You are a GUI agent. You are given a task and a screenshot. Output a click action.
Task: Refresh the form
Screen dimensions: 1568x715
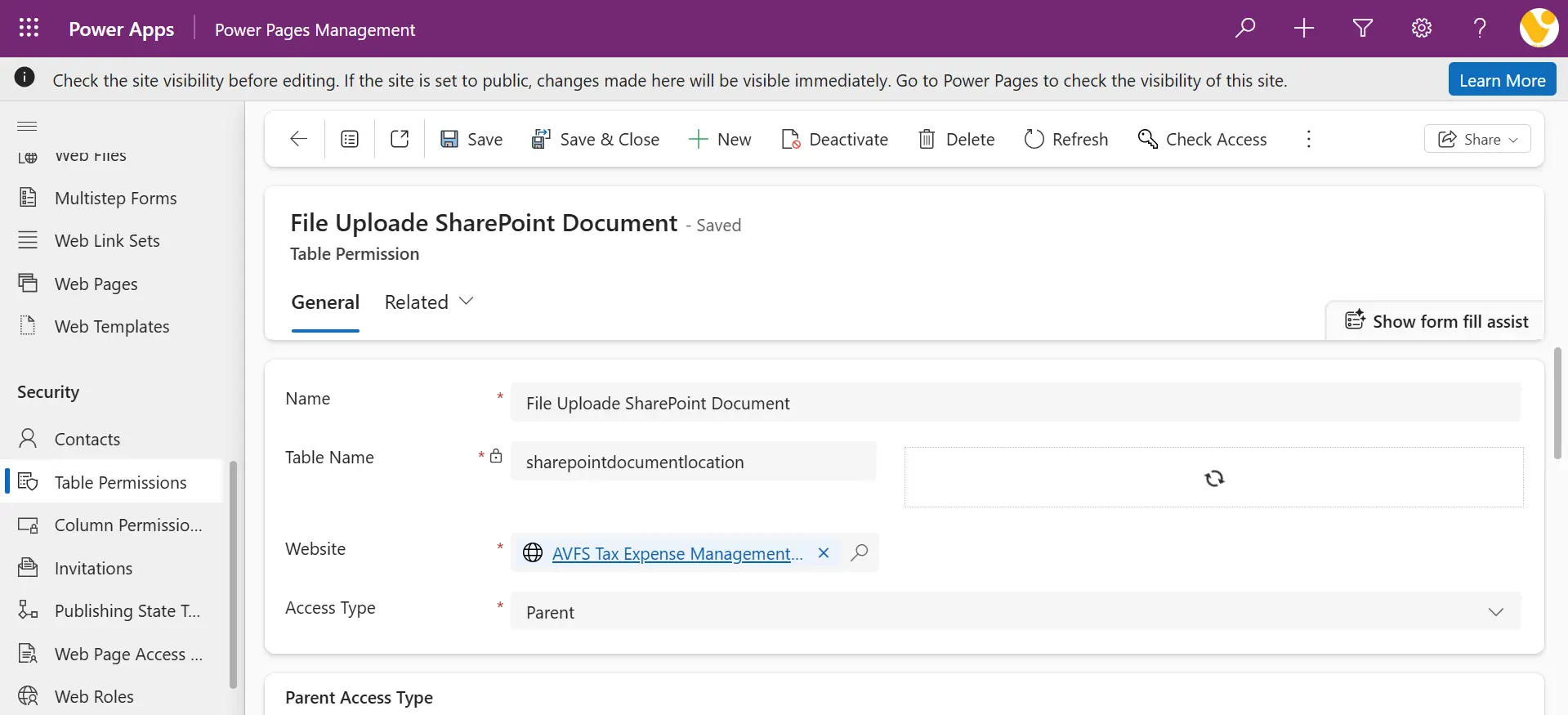point(1065,139)
